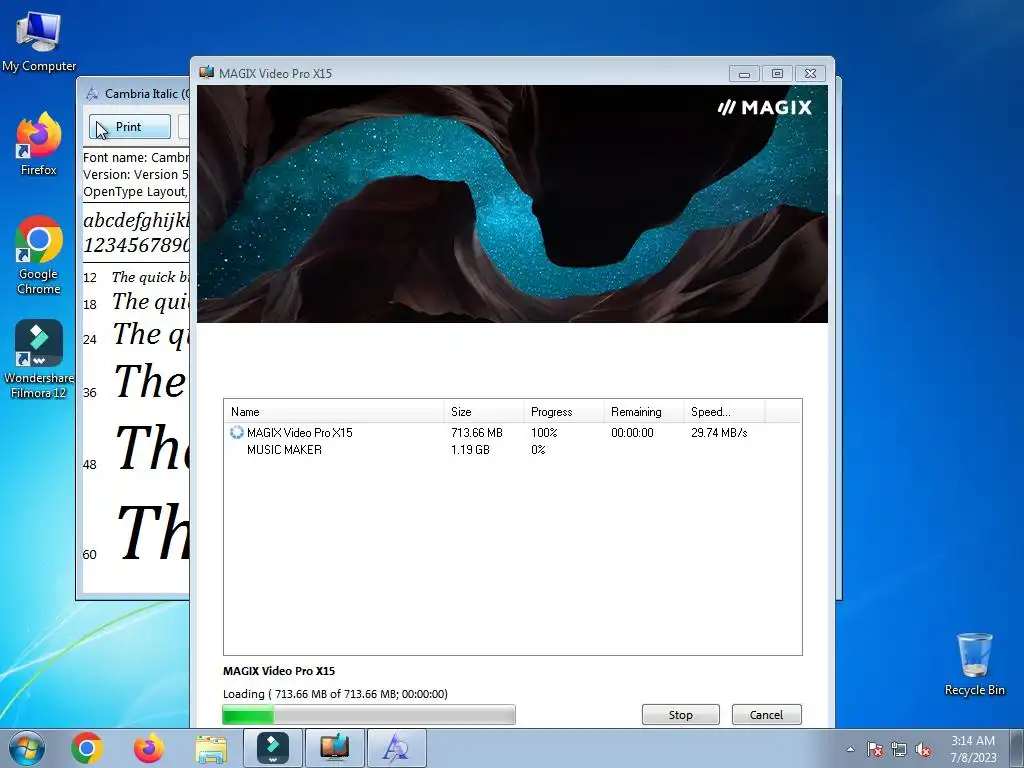The height and width of the screenshot is (768, 1024).
Task: Click Firefox icon in the taskbar
Action: tap(149, 748)
